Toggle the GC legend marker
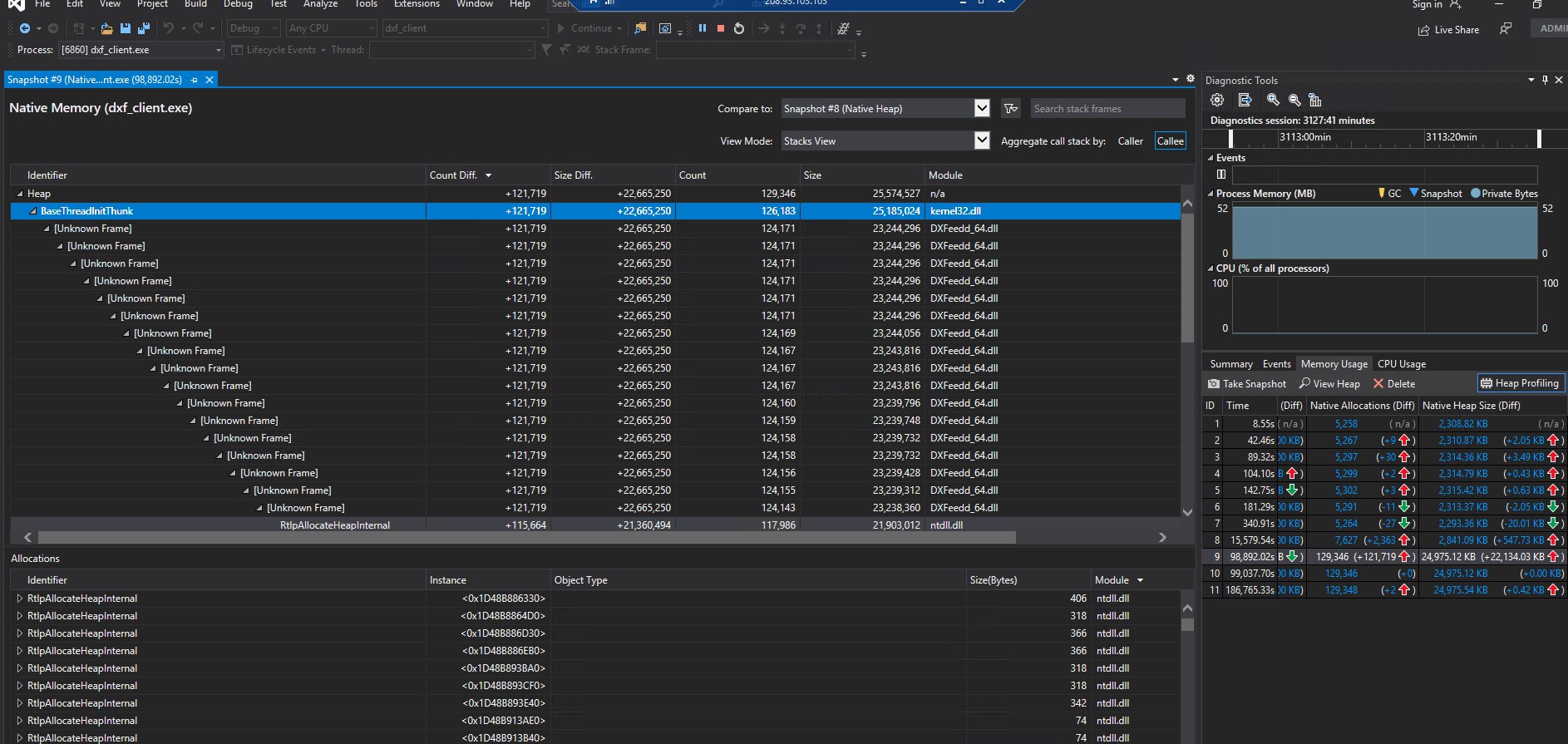Viewport: 1568px width, 744px height. pos(1389,194)
